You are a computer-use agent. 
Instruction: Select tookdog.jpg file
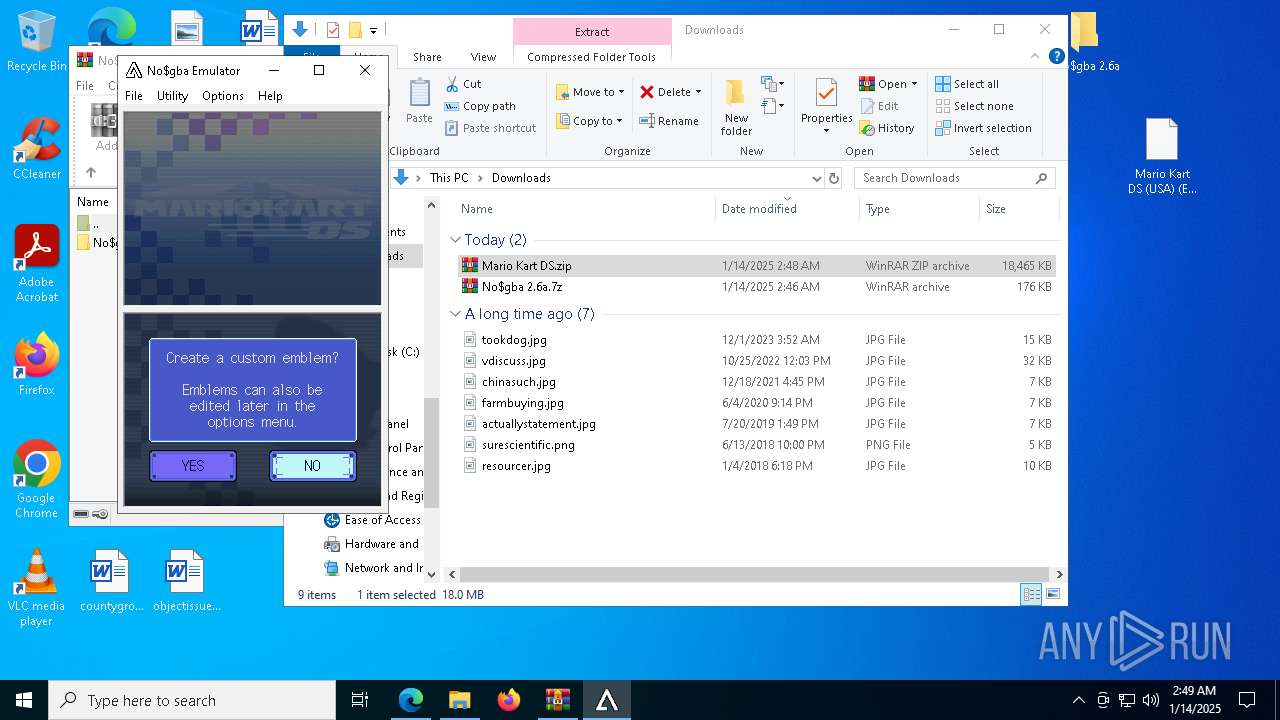tap(757, 340)
